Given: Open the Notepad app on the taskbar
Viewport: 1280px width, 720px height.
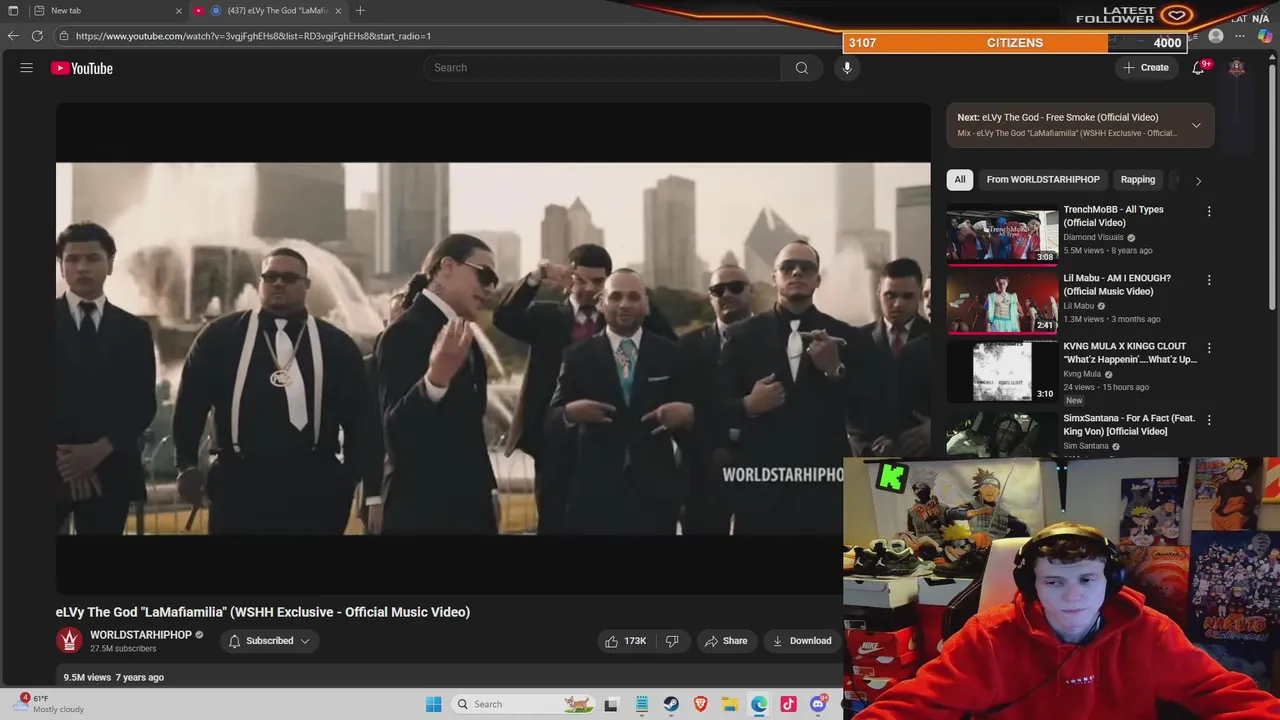Looking at the screenshot, I should 641,704.
